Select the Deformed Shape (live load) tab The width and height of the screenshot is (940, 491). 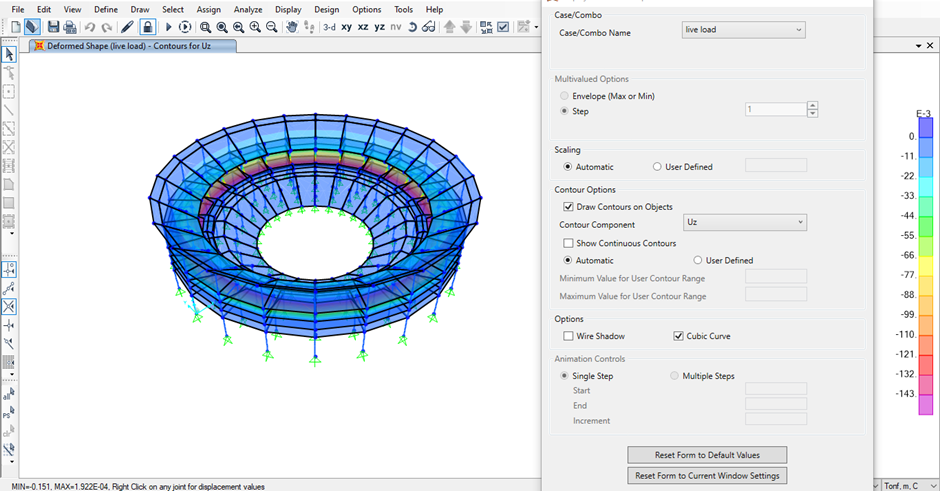coord(132,46)
